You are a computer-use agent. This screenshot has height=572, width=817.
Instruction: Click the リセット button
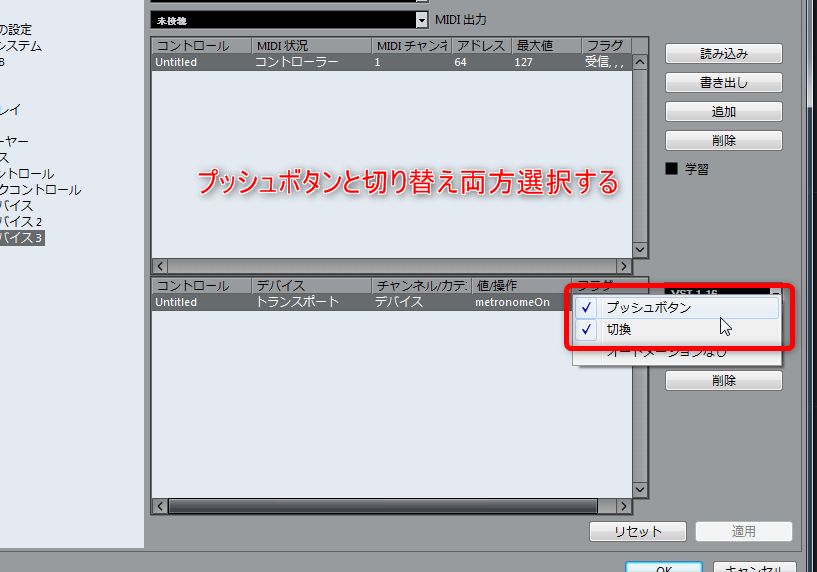pos(638,531)
